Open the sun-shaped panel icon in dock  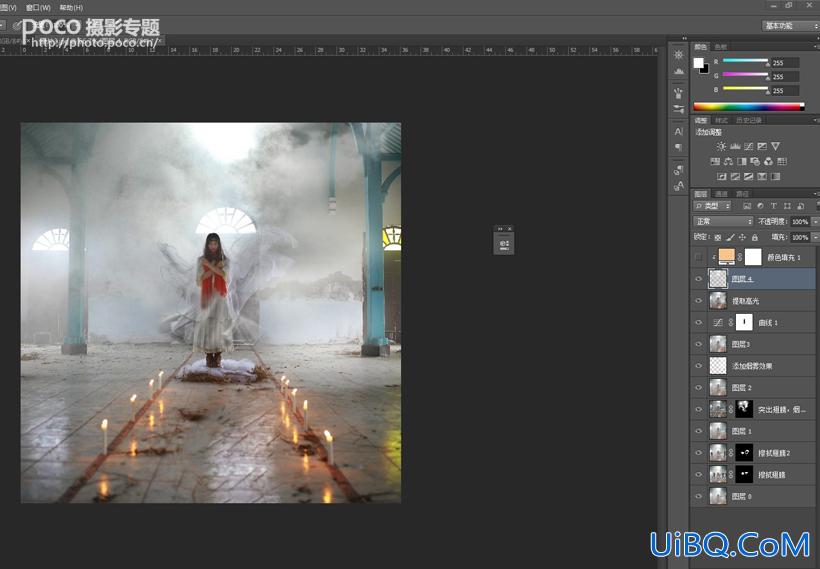[x=678, y=55]
